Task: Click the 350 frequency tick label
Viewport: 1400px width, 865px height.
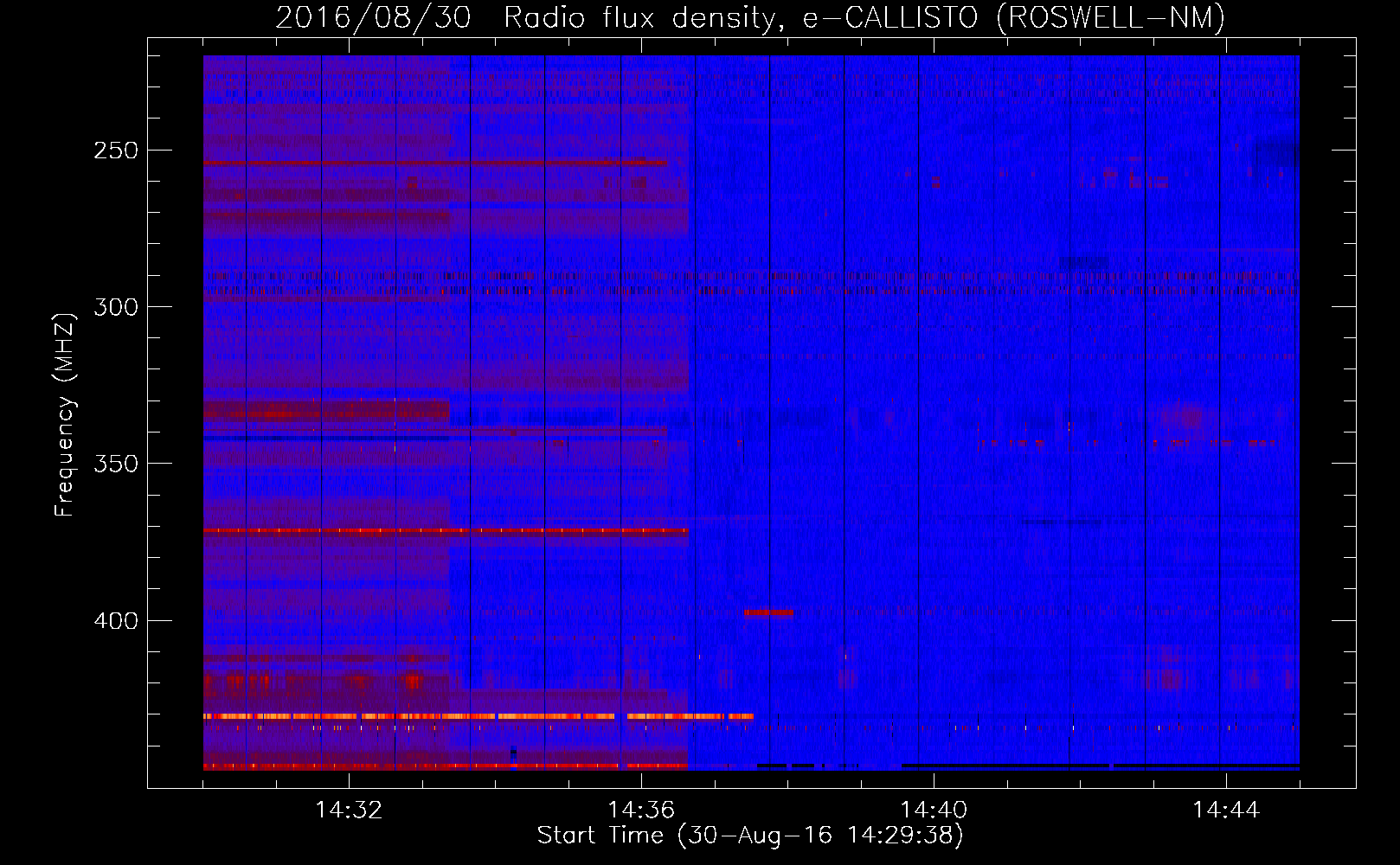Action: click(x=115, y=464)
